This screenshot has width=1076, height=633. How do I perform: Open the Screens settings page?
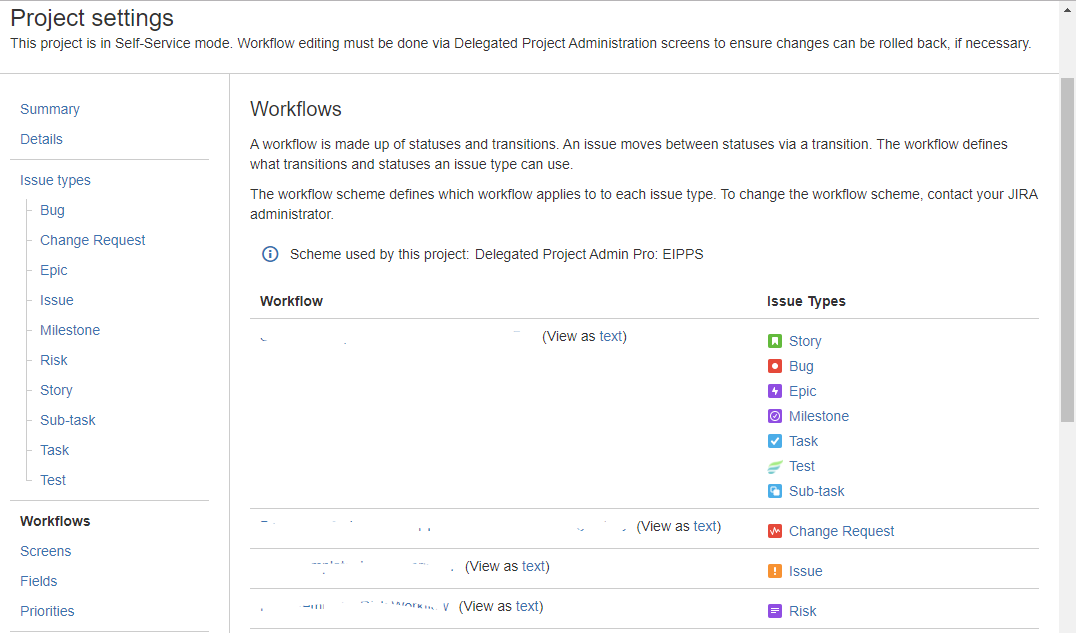[45, 551]
